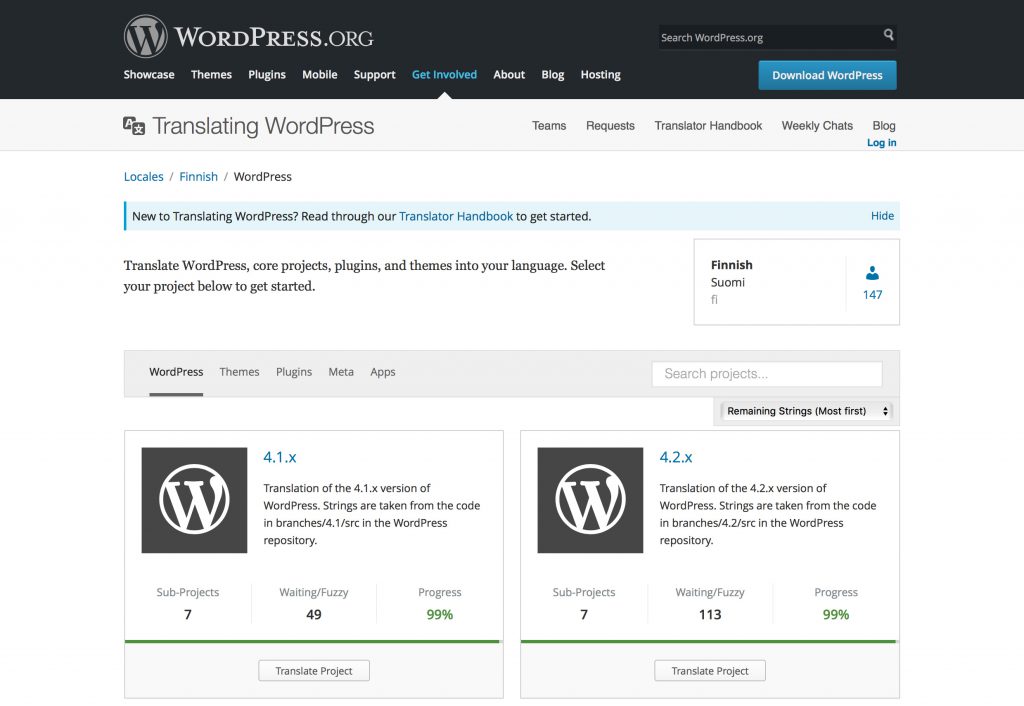
Task: Click the Log in link
Action: pyautogui.click(x=881, y=142)
